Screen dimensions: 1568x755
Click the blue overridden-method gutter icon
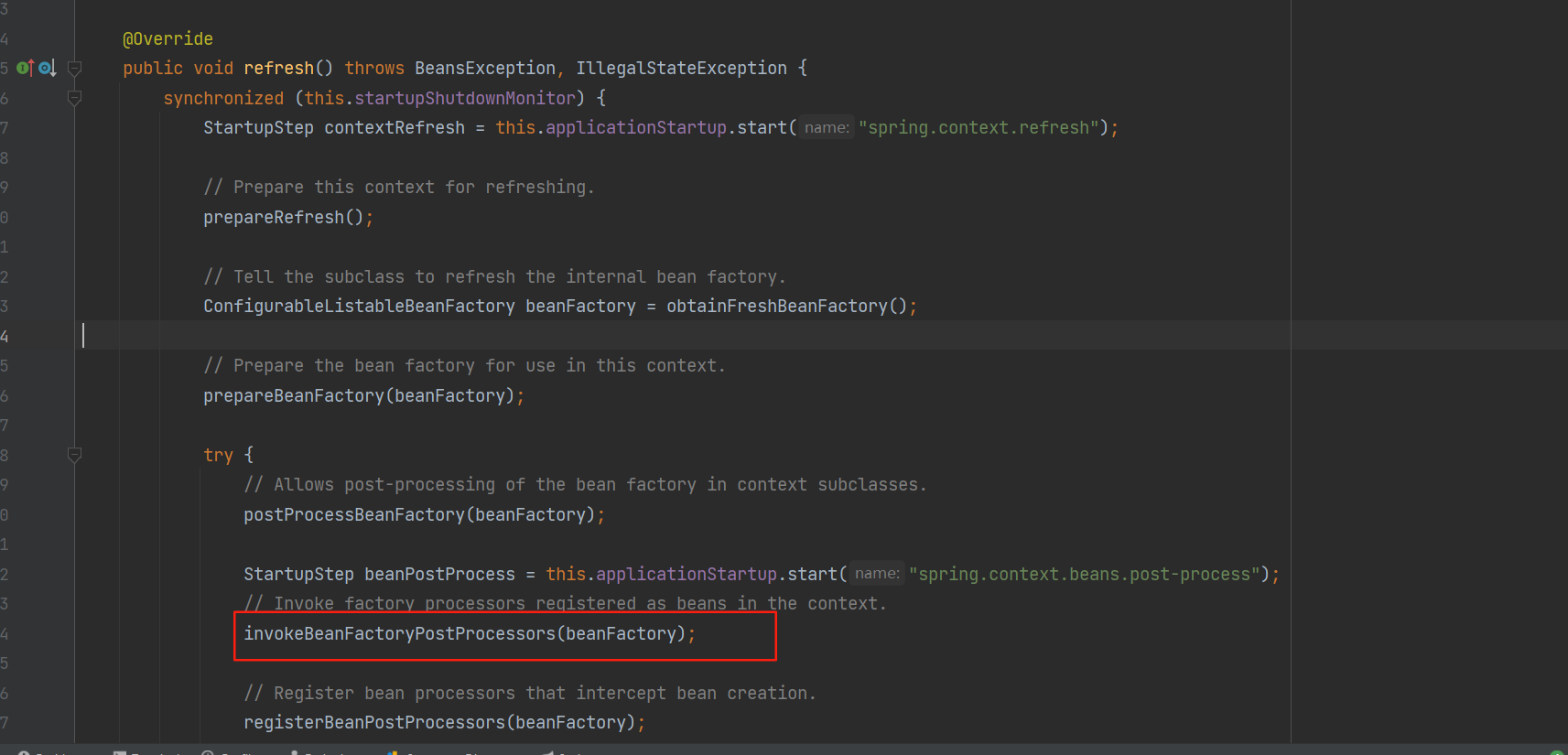click(47, 68)
